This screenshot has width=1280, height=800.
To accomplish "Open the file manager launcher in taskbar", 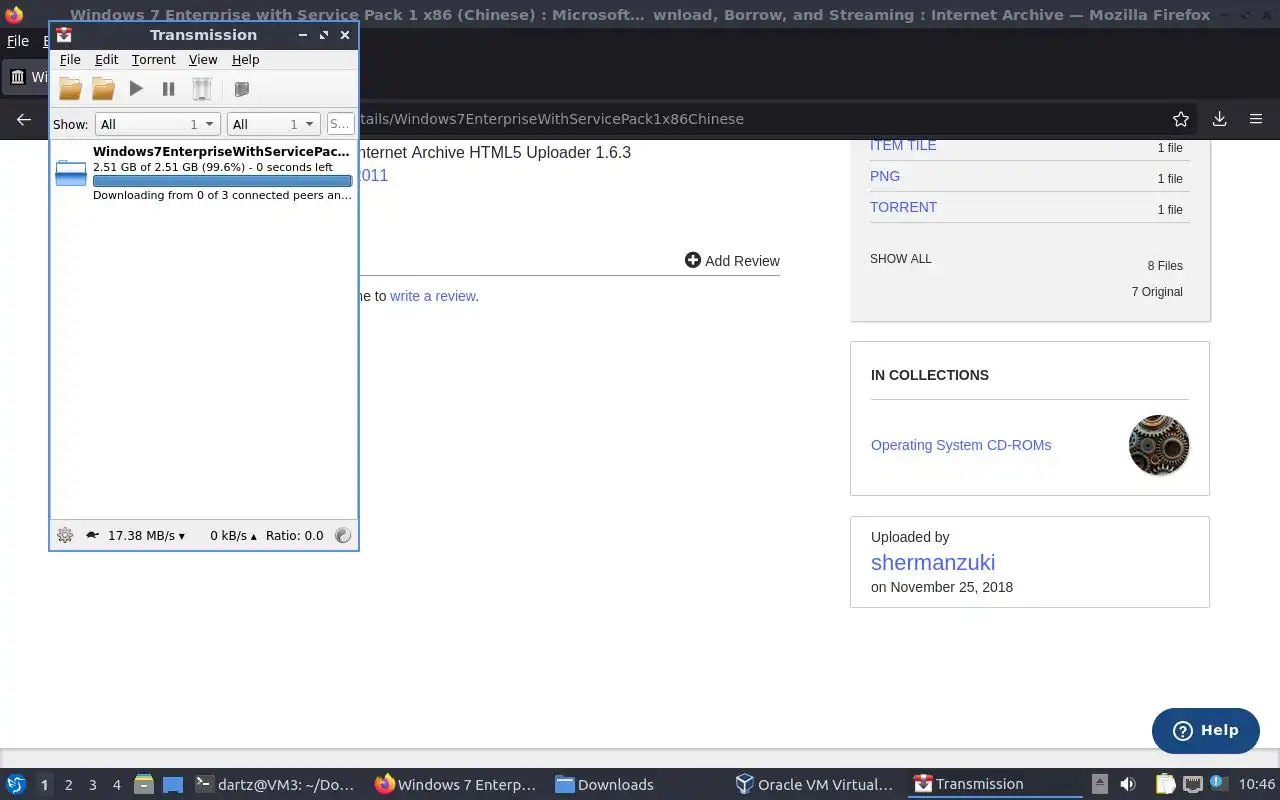I will 144,785.
